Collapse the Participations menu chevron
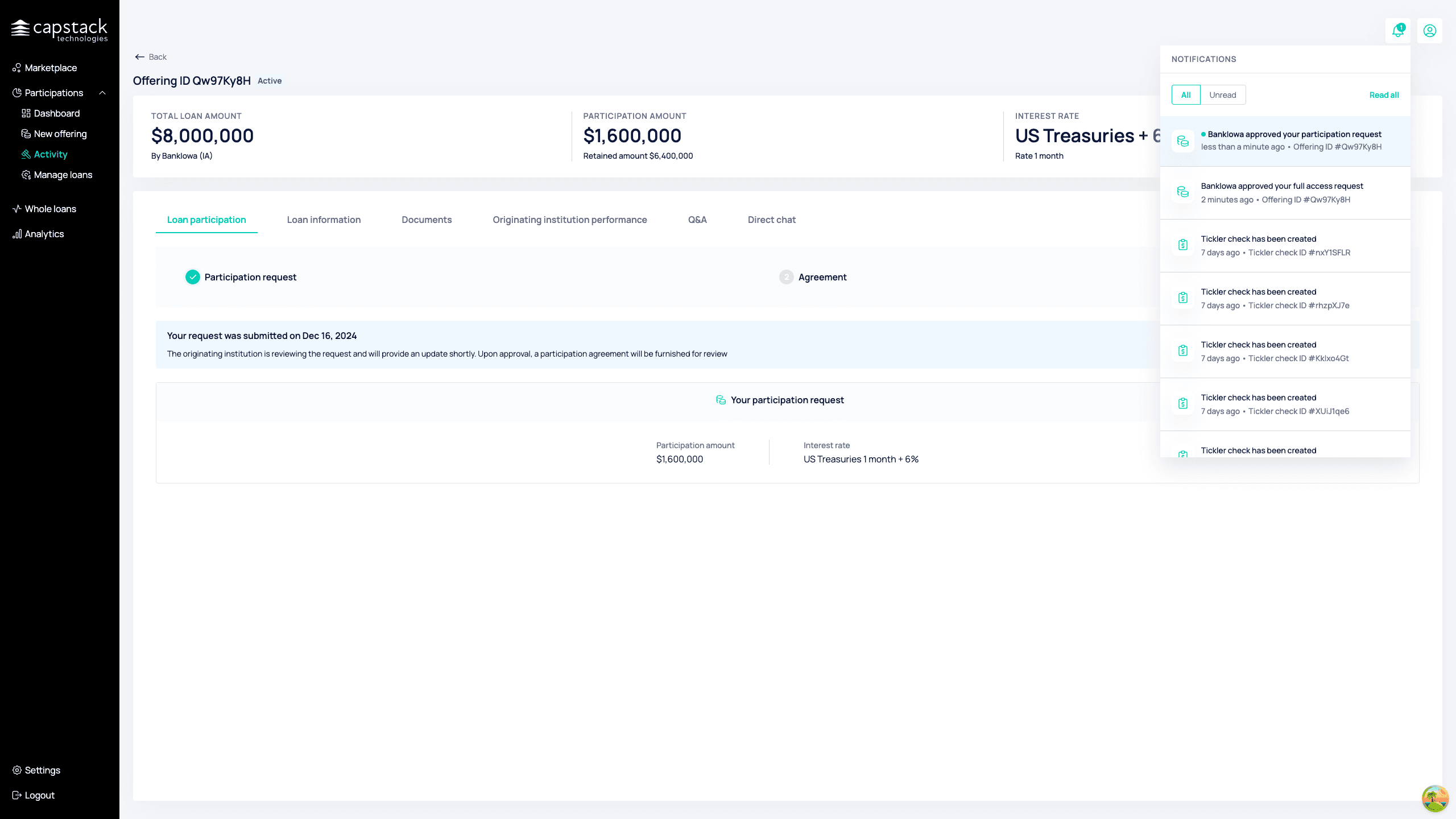 (x=102, y=93)
